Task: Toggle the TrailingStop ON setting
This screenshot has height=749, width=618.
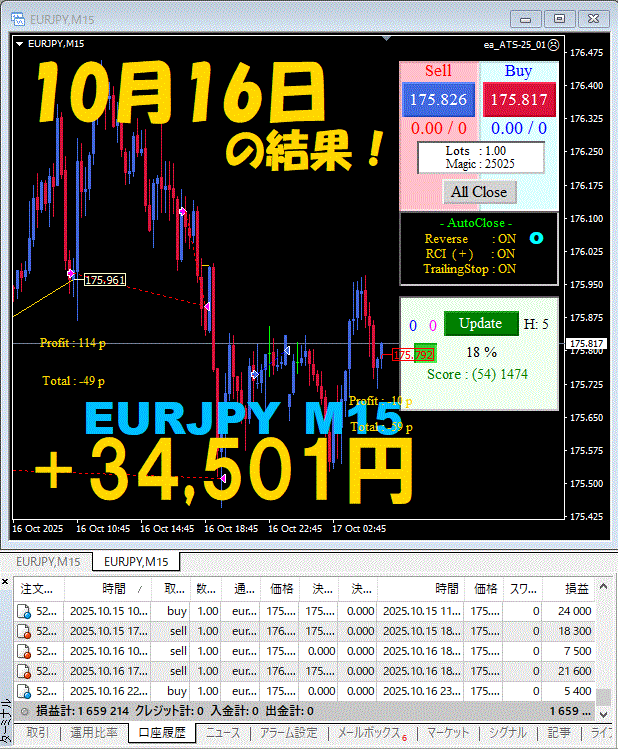Action: click(x=470, y=269)
